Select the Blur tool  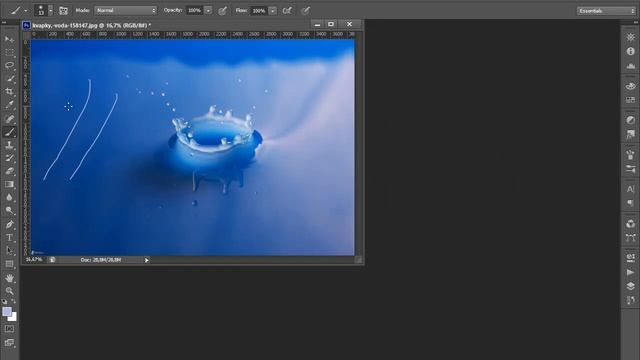coord(9,197)
